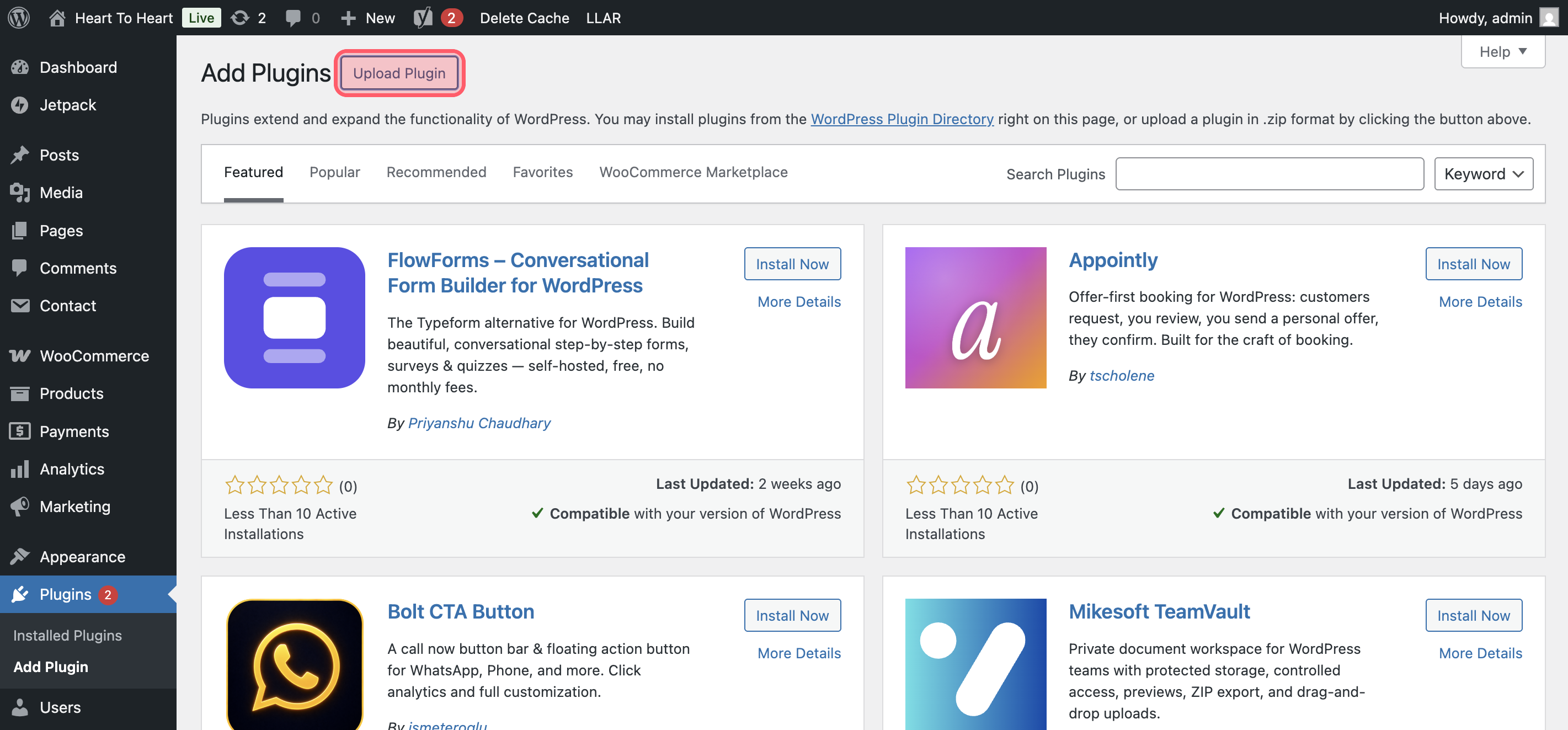The height and width of the screenshot is (730, 1568).
Task: Open the Keyword search type dropdown
Action: pos(1484,174)
